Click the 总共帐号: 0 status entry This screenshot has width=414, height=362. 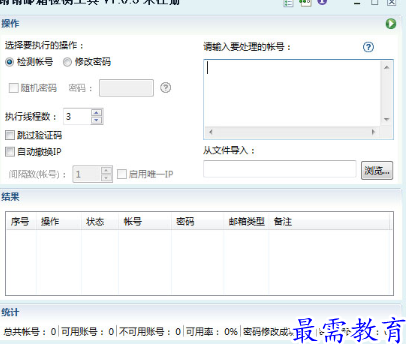(30, 332)
